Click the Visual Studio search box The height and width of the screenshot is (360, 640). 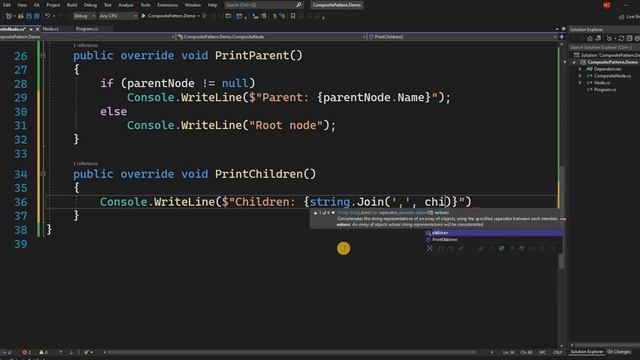coord(264,5)
